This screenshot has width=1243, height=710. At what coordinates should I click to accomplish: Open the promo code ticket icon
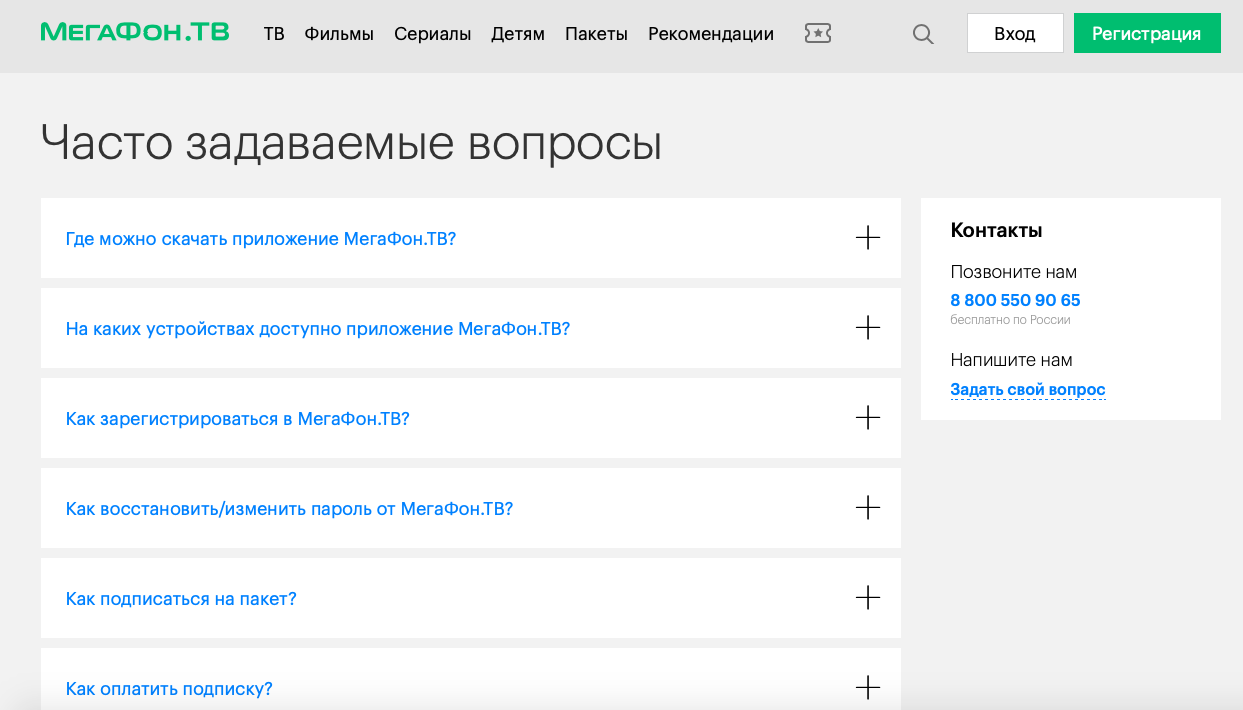818,34
